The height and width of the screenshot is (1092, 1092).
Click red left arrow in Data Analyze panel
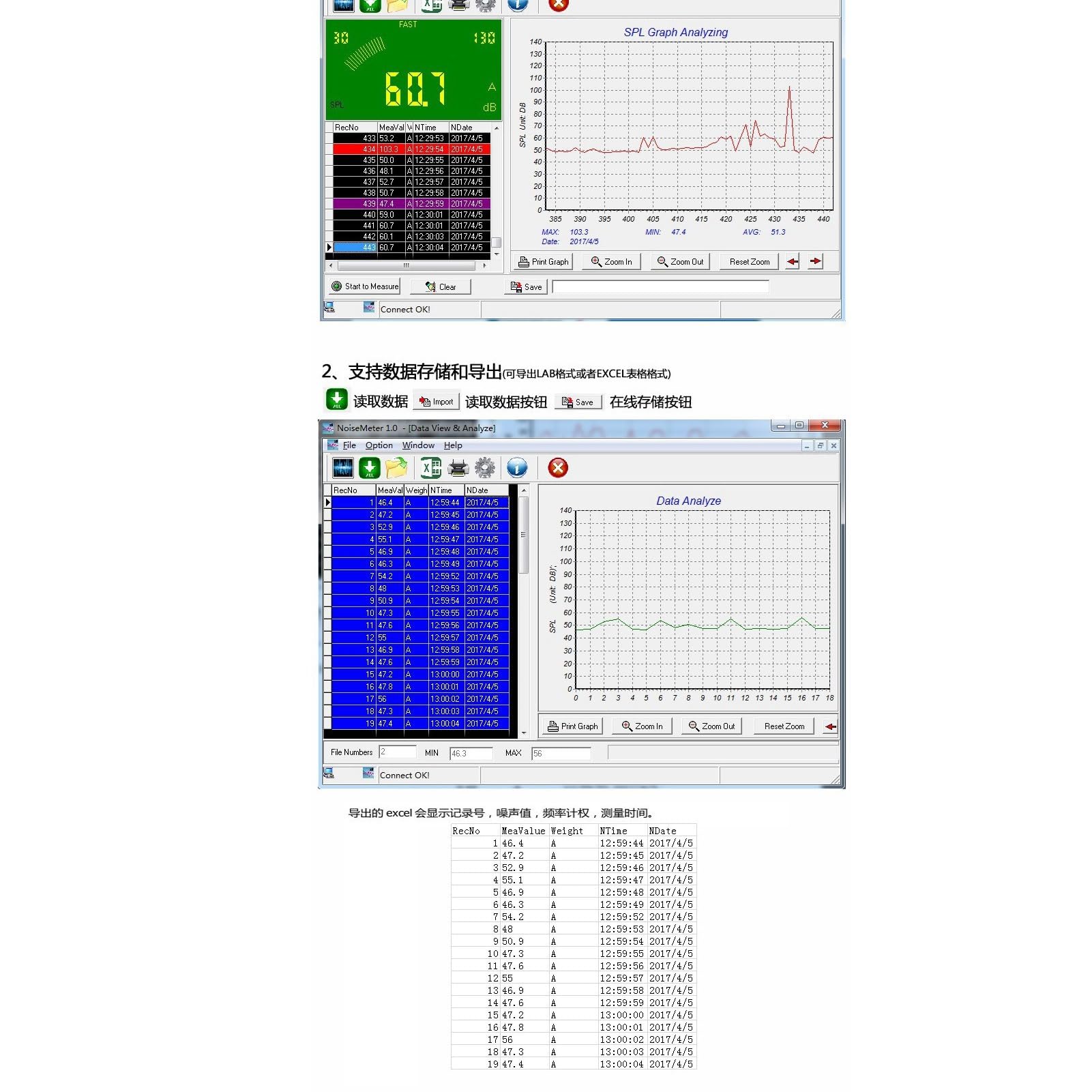(x=830, y=726)
